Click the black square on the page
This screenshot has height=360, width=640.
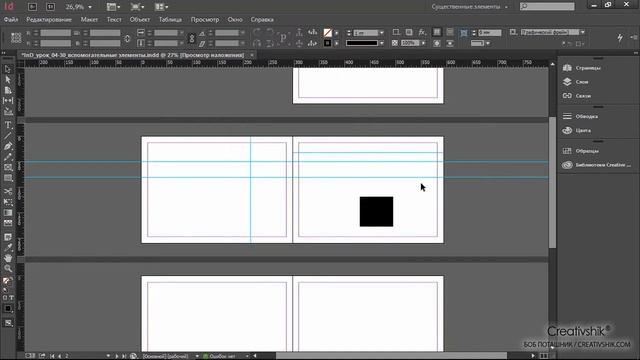tap(376, 211)
